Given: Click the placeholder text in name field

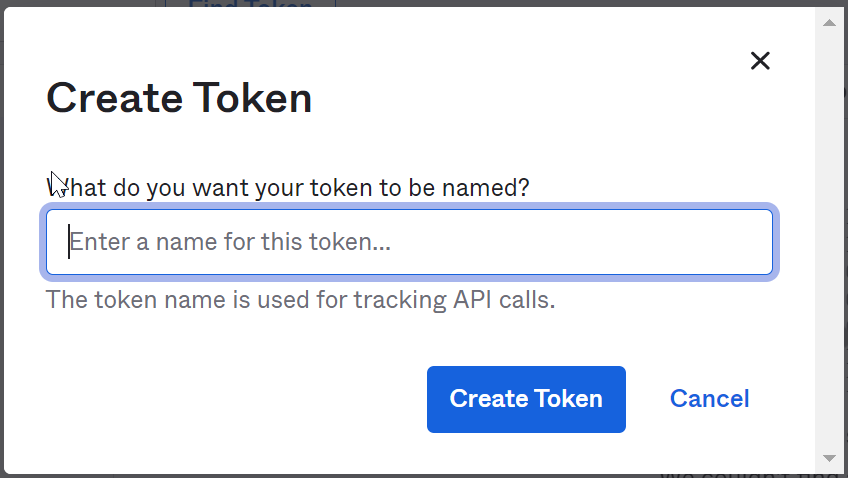Looking at the screenshot, I should (x=229, y=242).
